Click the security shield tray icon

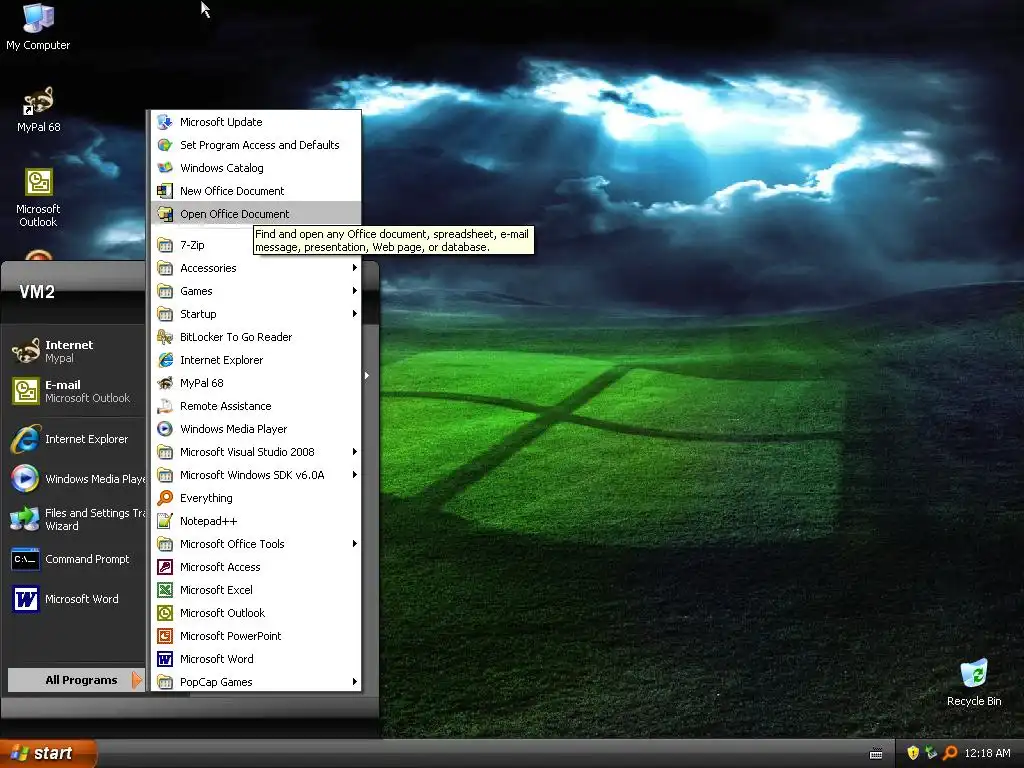point(913,753)
